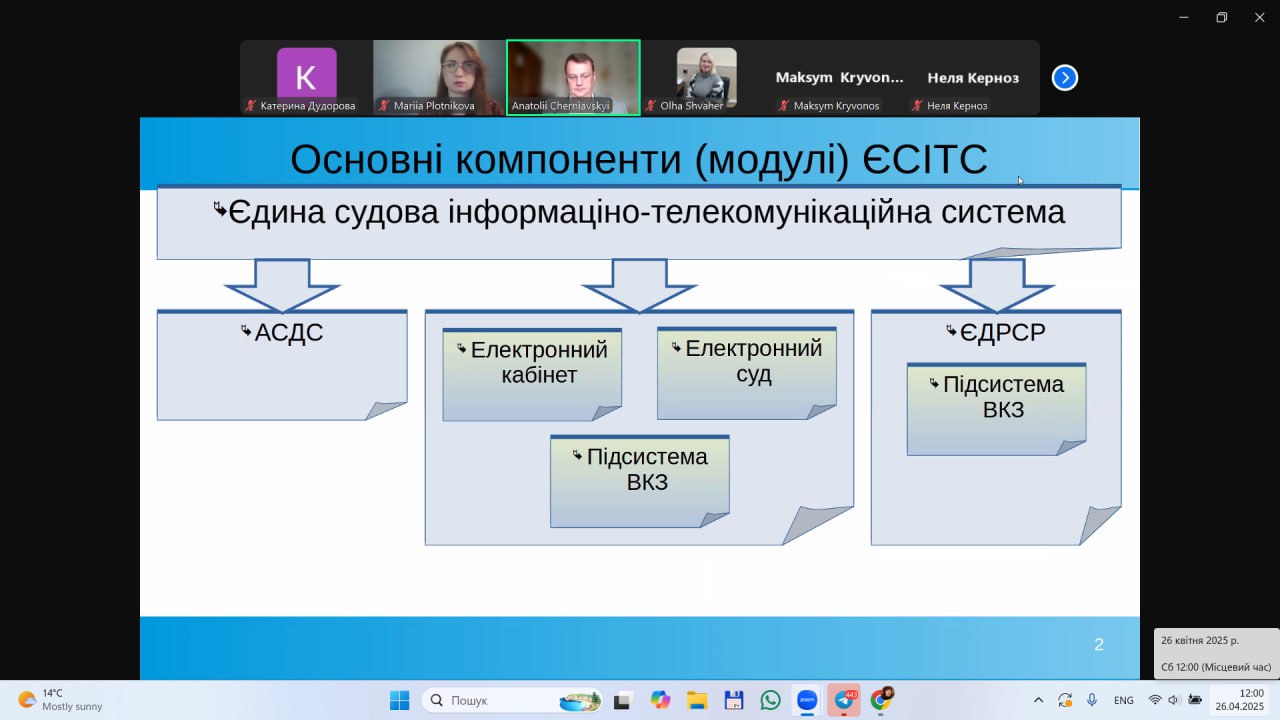The height and width of the screenshot is (720, 1280).
Task: Click Єдина судова інформаціно-телекомунікаційна система box
Action: (x=639, y=222)
